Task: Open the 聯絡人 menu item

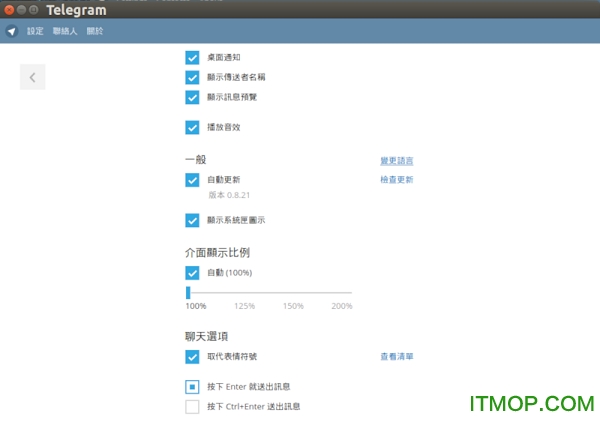Action: [x=65, y=31]
